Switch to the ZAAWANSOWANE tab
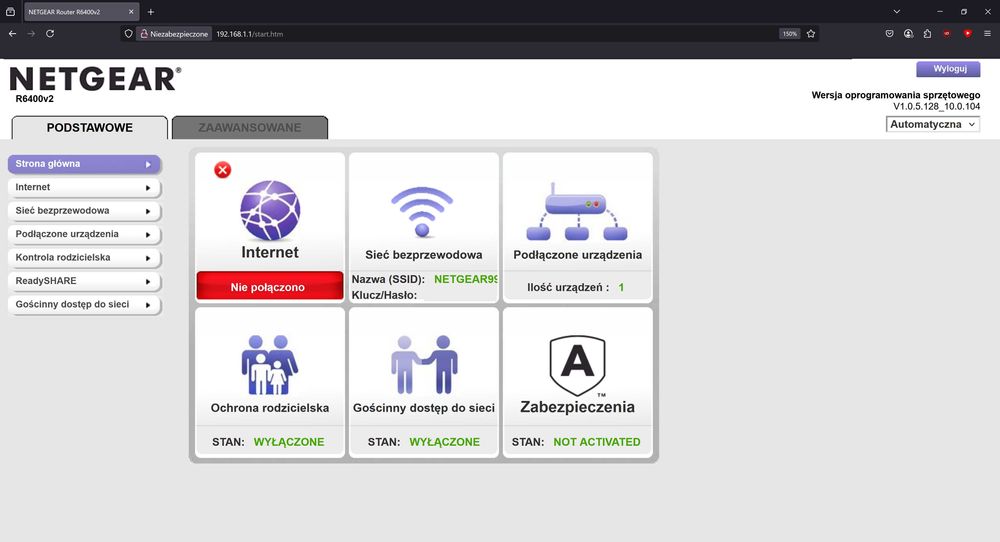The height and width of the screenshot is (542, 1000). pyautogui.click(x=250, y=128)
